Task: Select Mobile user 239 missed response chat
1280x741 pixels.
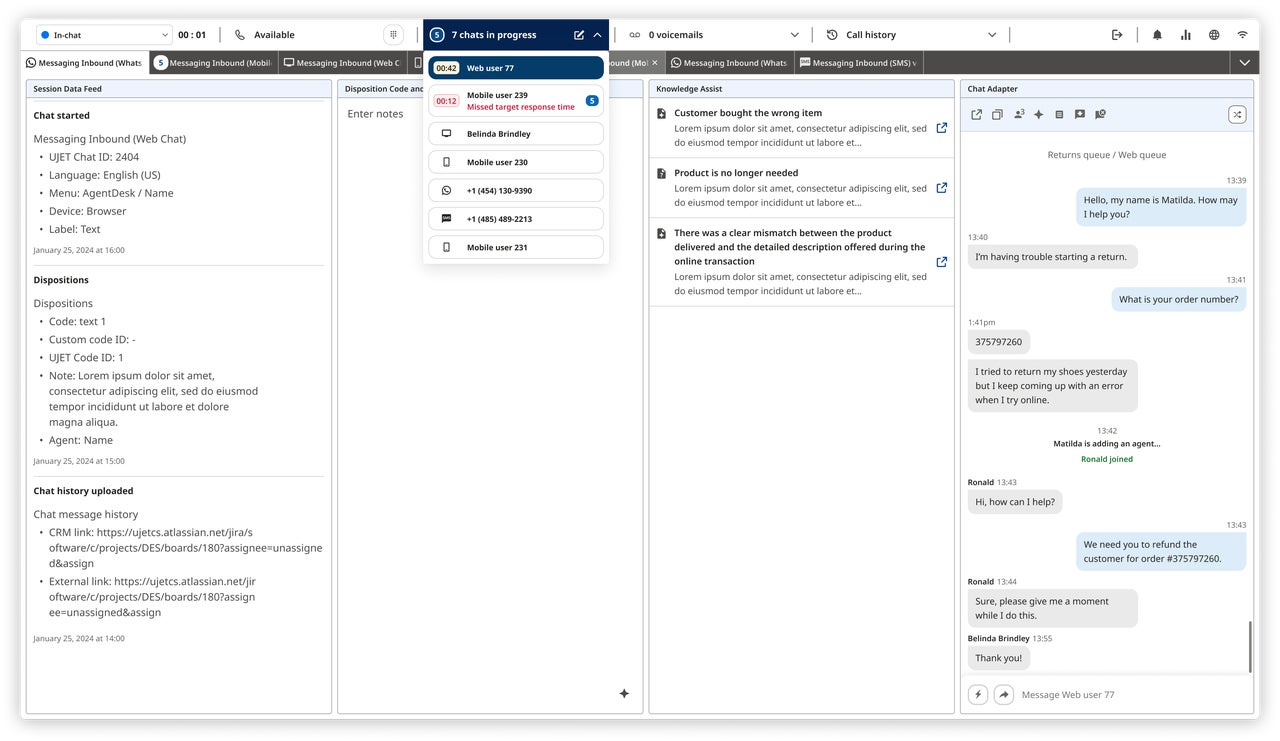Action: 515,100
